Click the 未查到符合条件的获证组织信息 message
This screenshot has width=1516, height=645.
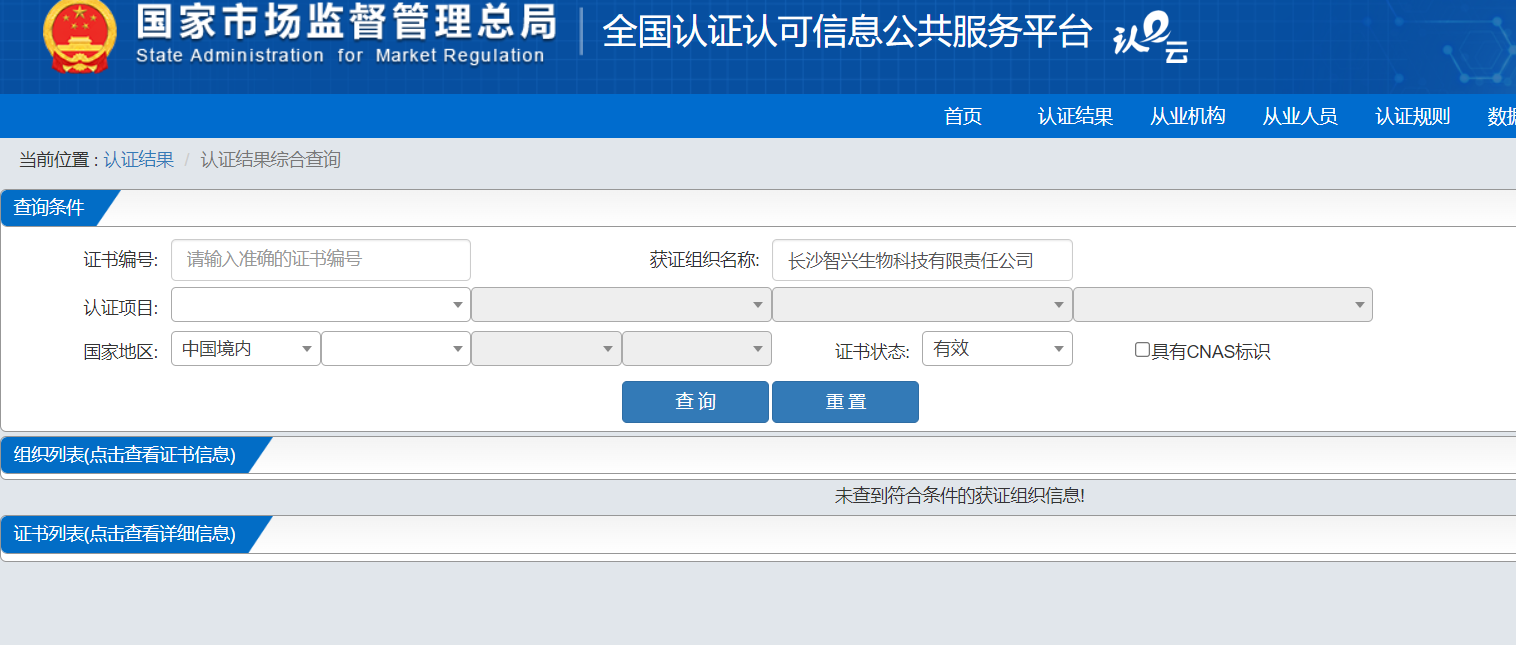pyautogui.click(x=960, y=496)
